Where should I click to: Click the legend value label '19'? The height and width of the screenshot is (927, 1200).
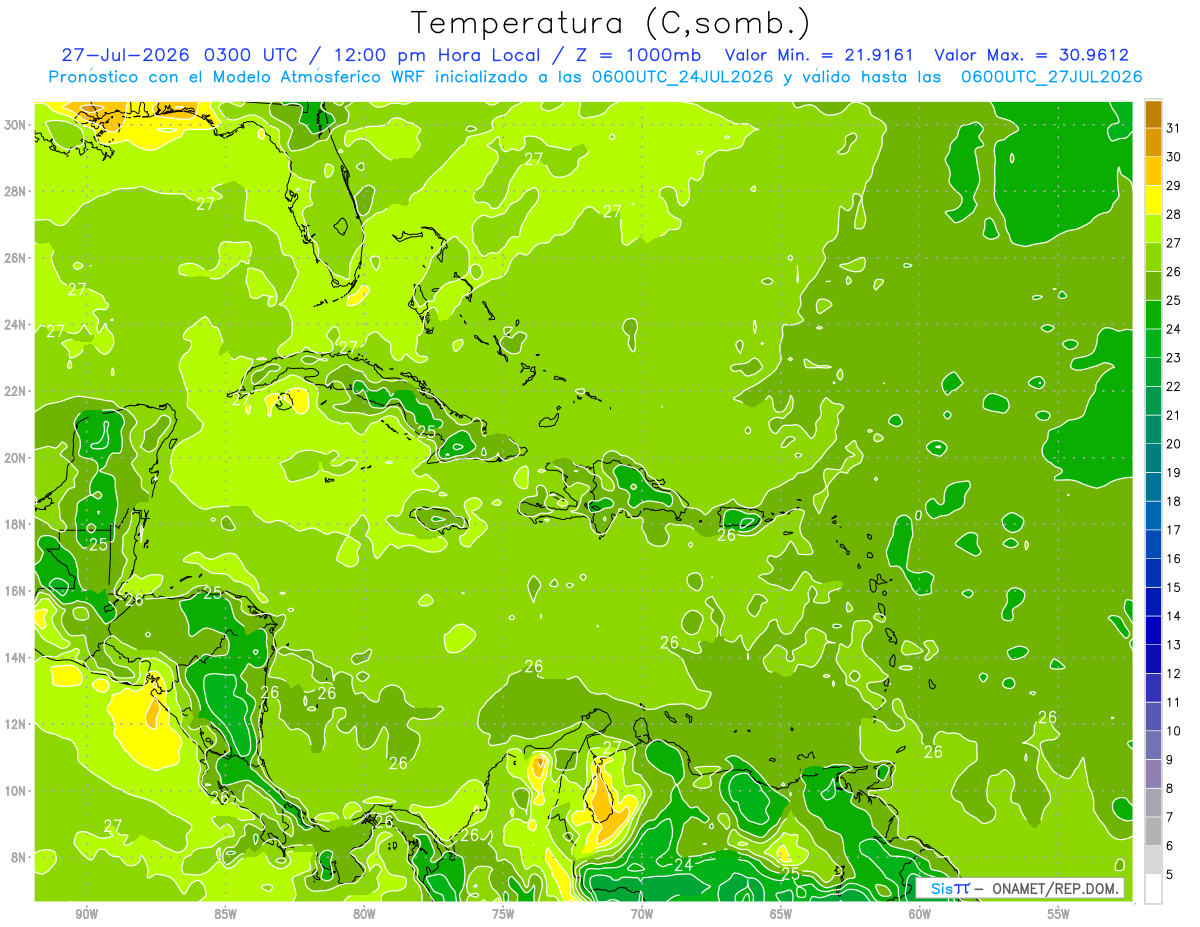pyautogui.click(x=1174, y=472)
